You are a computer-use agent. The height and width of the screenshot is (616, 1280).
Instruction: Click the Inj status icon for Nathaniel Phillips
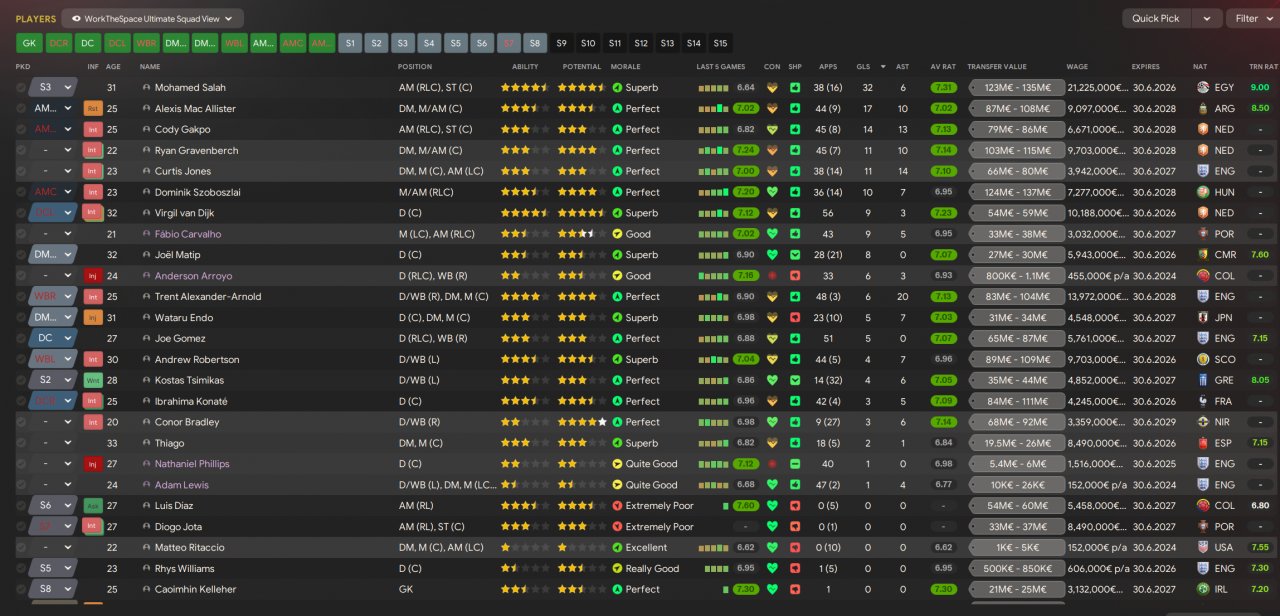93,464
